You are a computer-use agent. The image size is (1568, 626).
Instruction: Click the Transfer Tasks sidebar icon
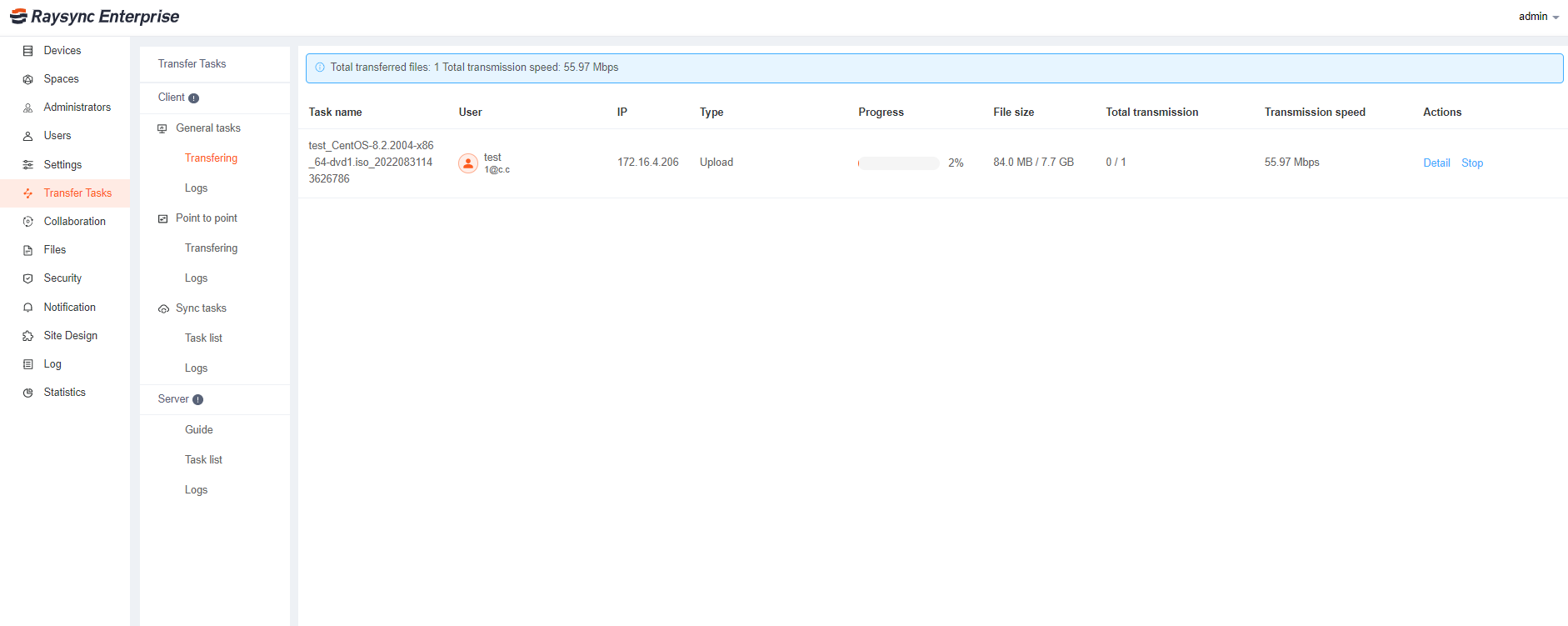pyautogui.click(x=27, y=193)
